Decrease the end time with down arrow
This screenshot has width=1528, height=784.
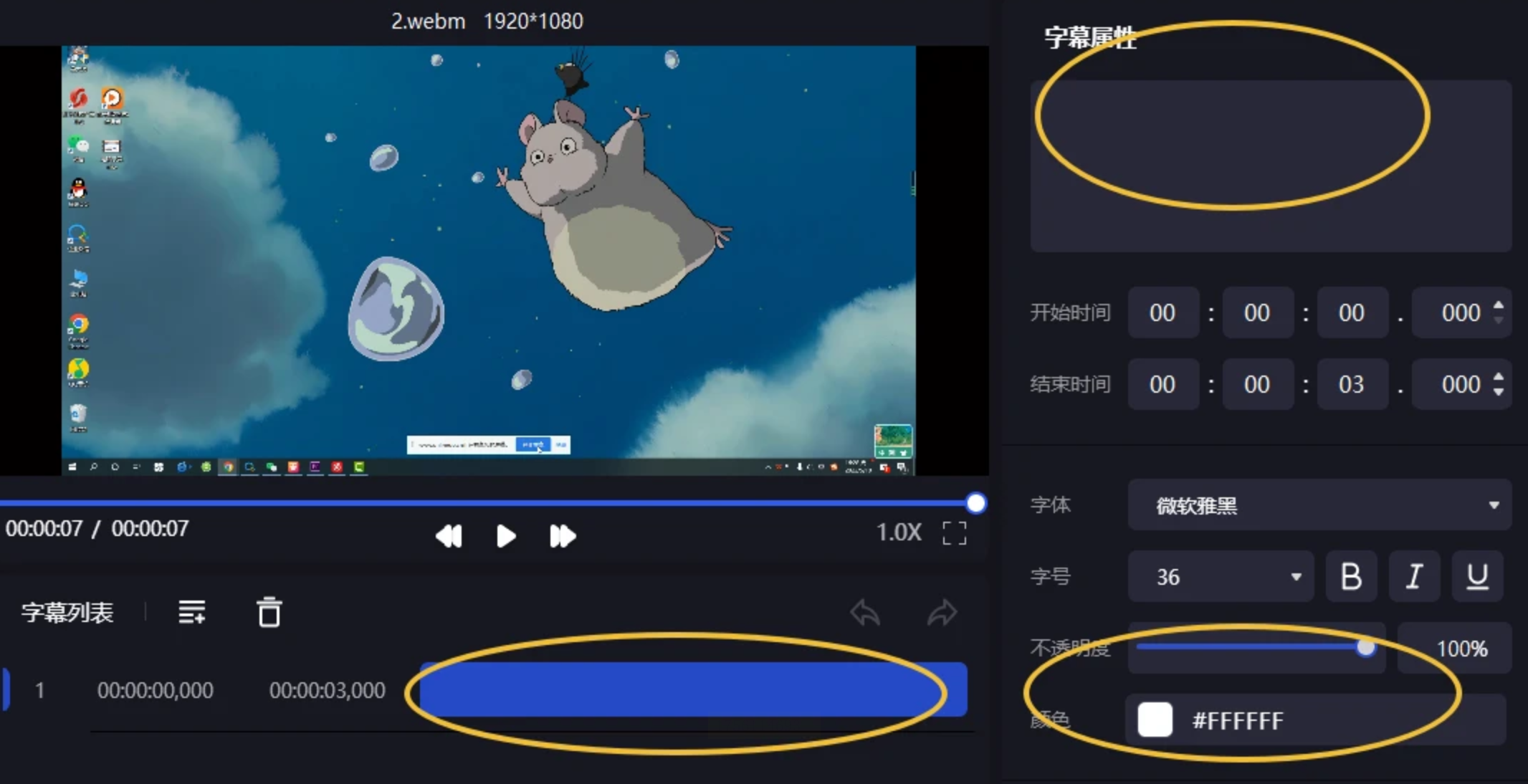click(1499, 391)
